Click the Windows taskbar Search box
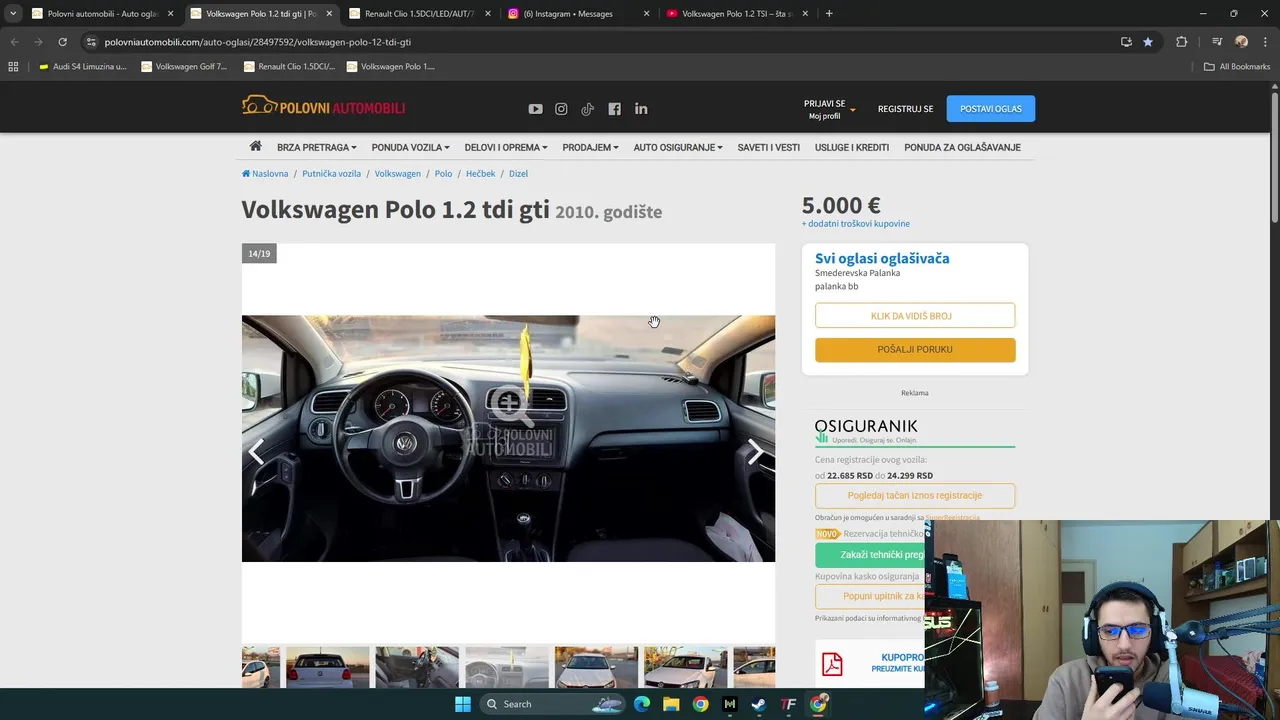The image size is (1280, 720). click(x=550, y=704)
